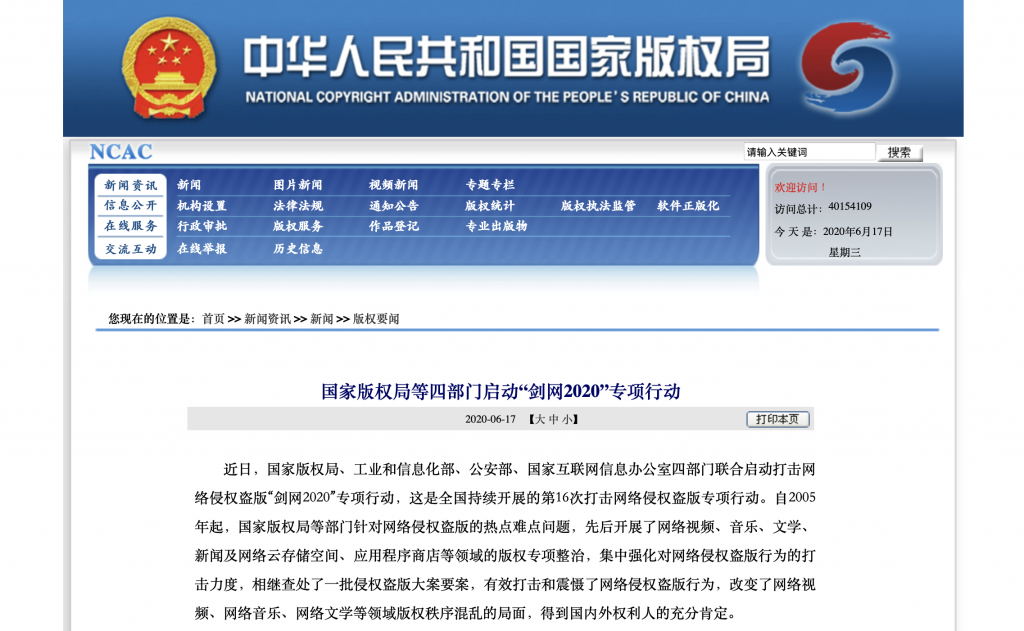
Task: Open the 在线举报 online report link
Action: (x=202, y=249)
